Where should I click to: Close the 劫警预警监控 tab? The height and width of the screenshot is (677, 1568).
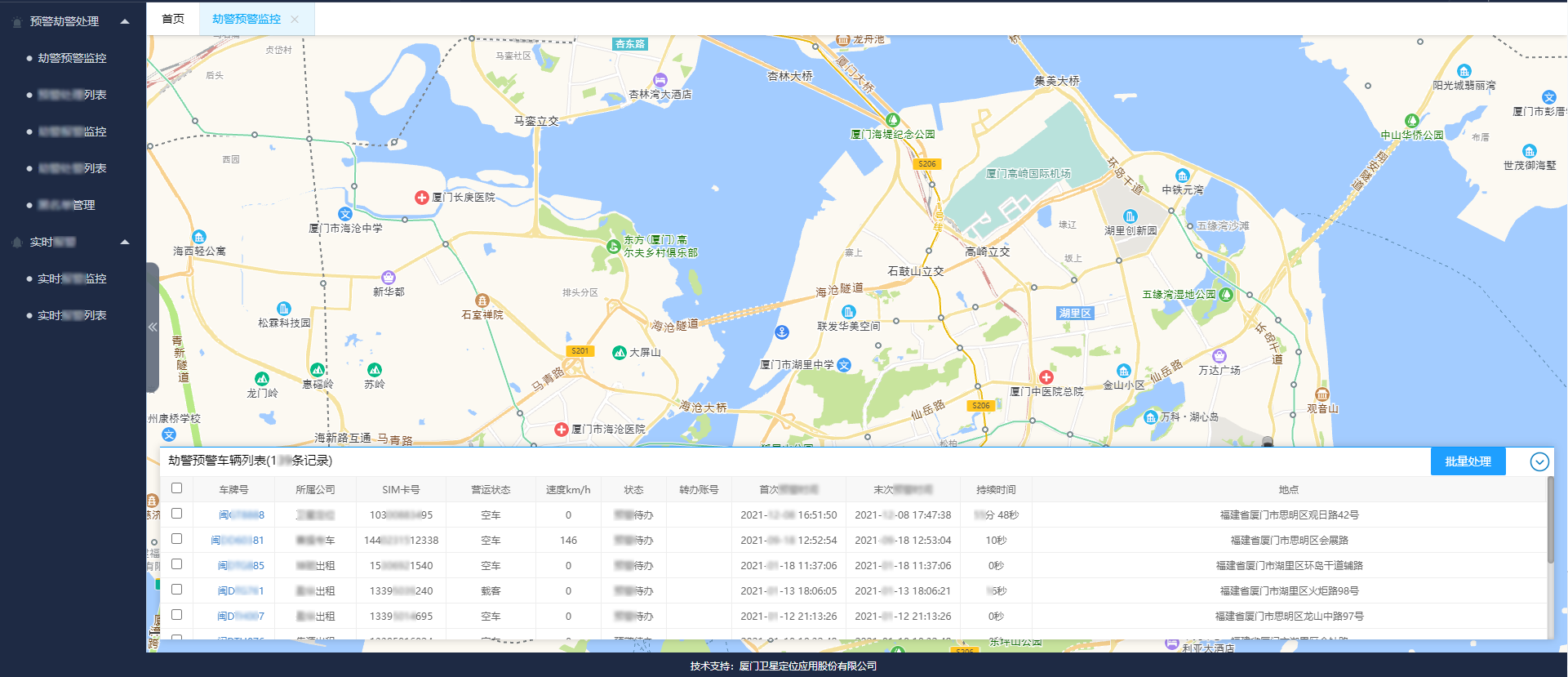[x=295, y=19]
